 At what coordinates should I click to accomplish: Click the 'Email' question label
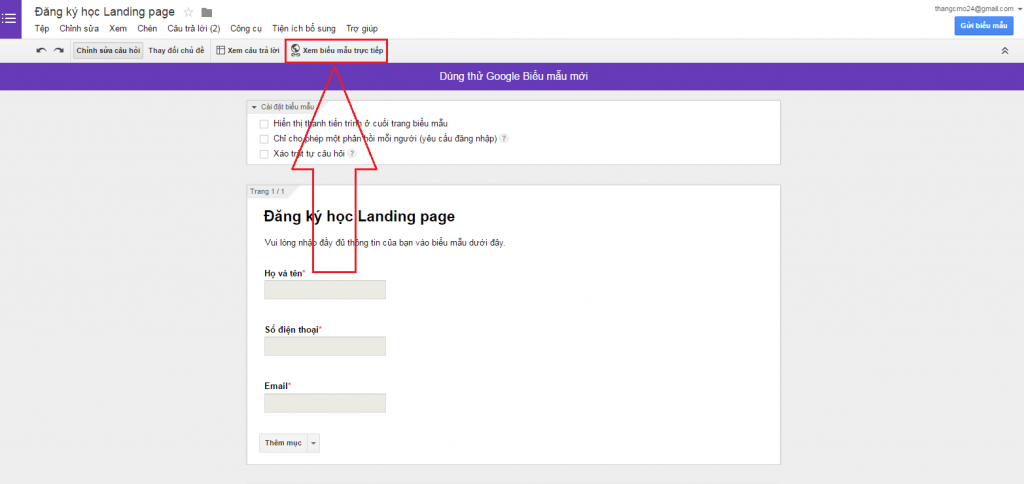(x=276, y=386)
